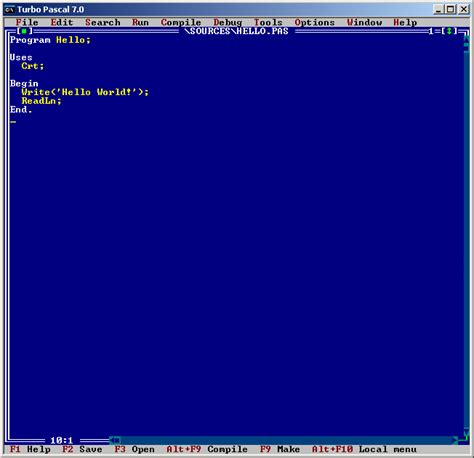Open the Window menu

364,22
